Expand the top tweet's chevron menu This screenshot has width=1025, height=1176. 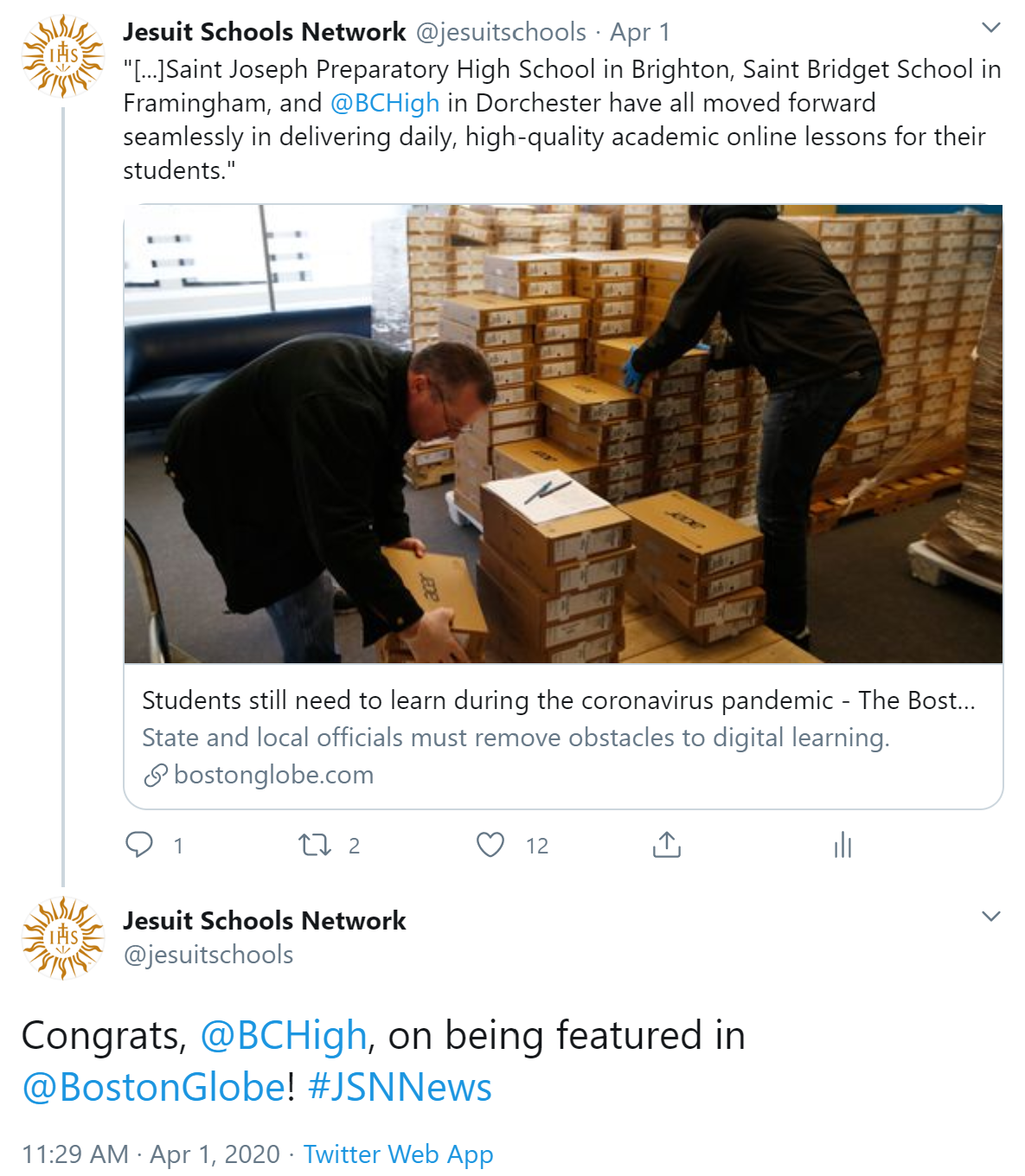(991, 28)
